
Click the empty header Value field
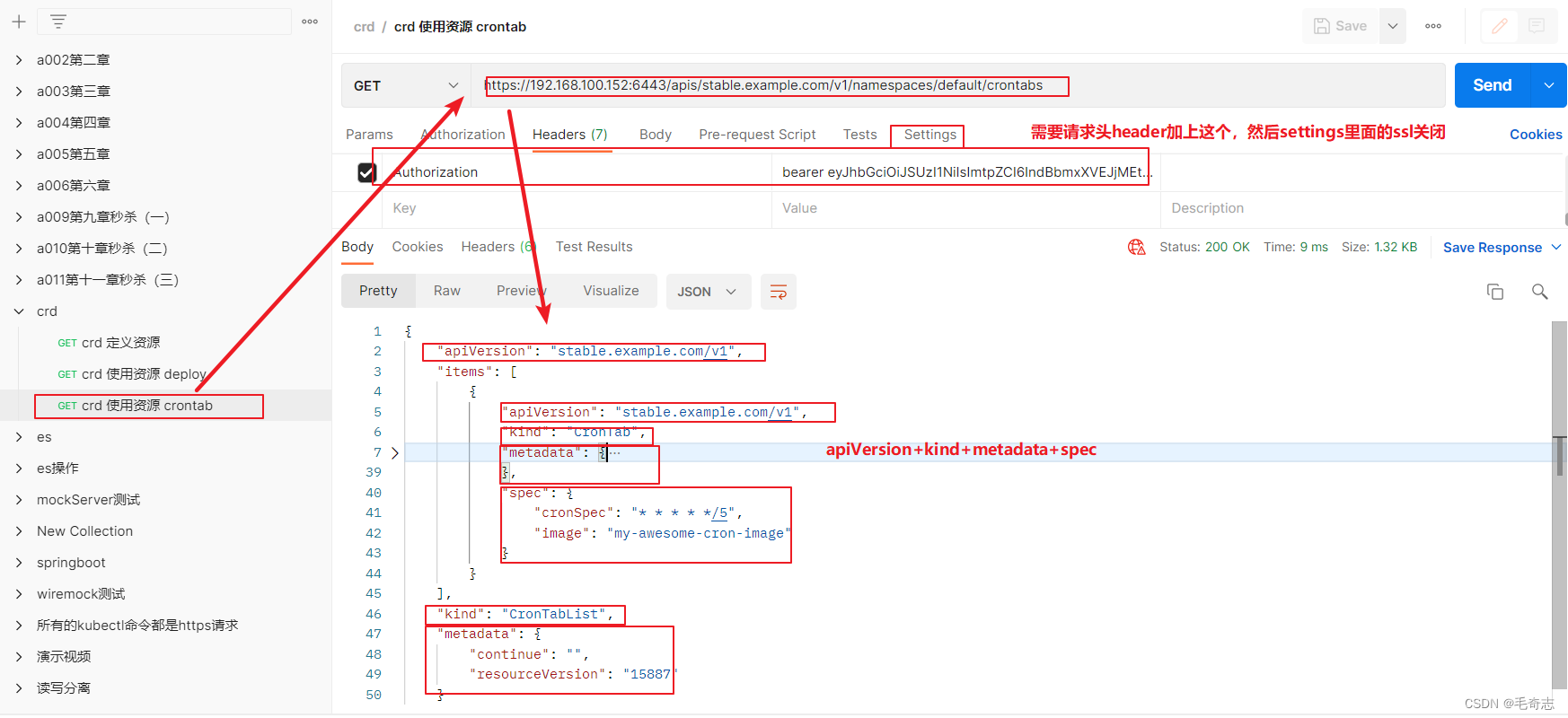(x=965, y=208)
